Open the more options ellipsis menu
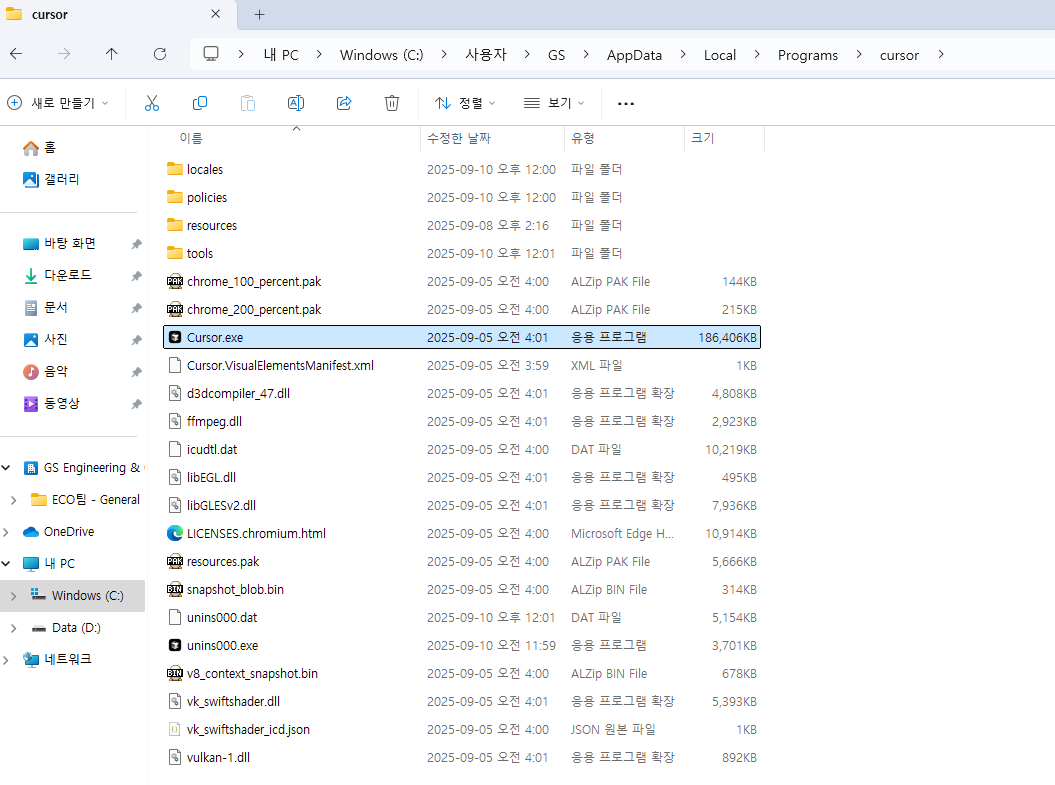The image size is (1055, 785). [626, 104]
